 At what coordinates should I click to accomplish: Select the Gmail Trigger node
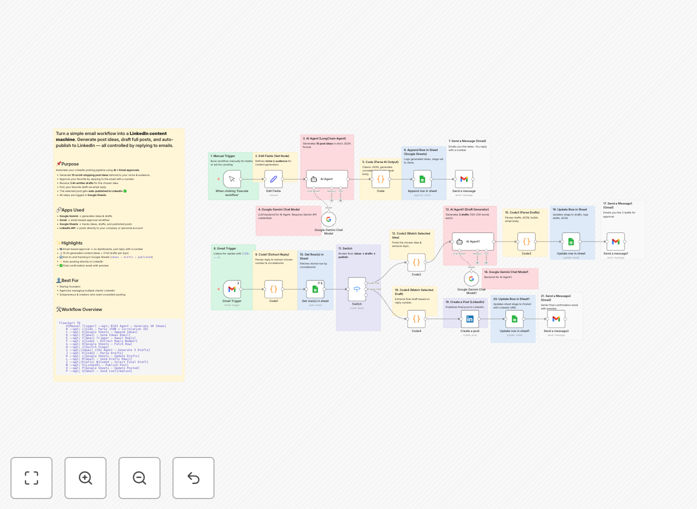pyautogui.click(x=232, y=289)
